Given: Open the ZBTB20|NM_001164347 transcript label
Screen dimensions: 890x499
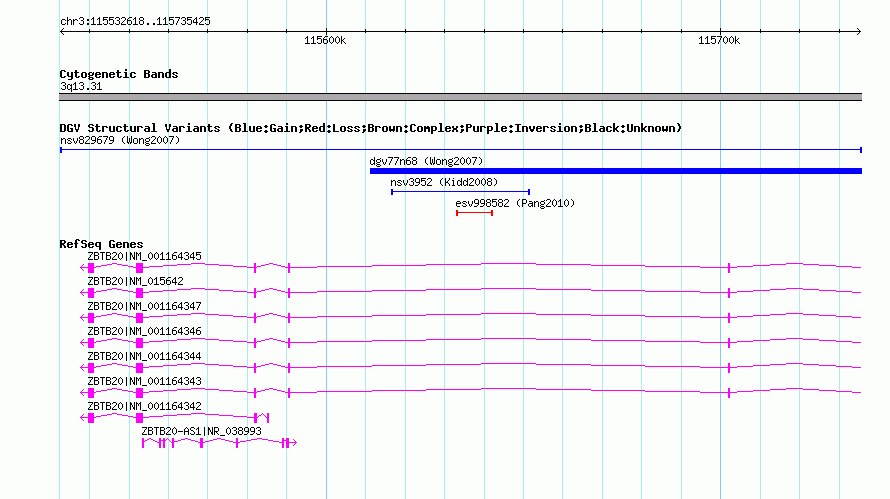Looking at the screenshot, I should tap(144, 306).
